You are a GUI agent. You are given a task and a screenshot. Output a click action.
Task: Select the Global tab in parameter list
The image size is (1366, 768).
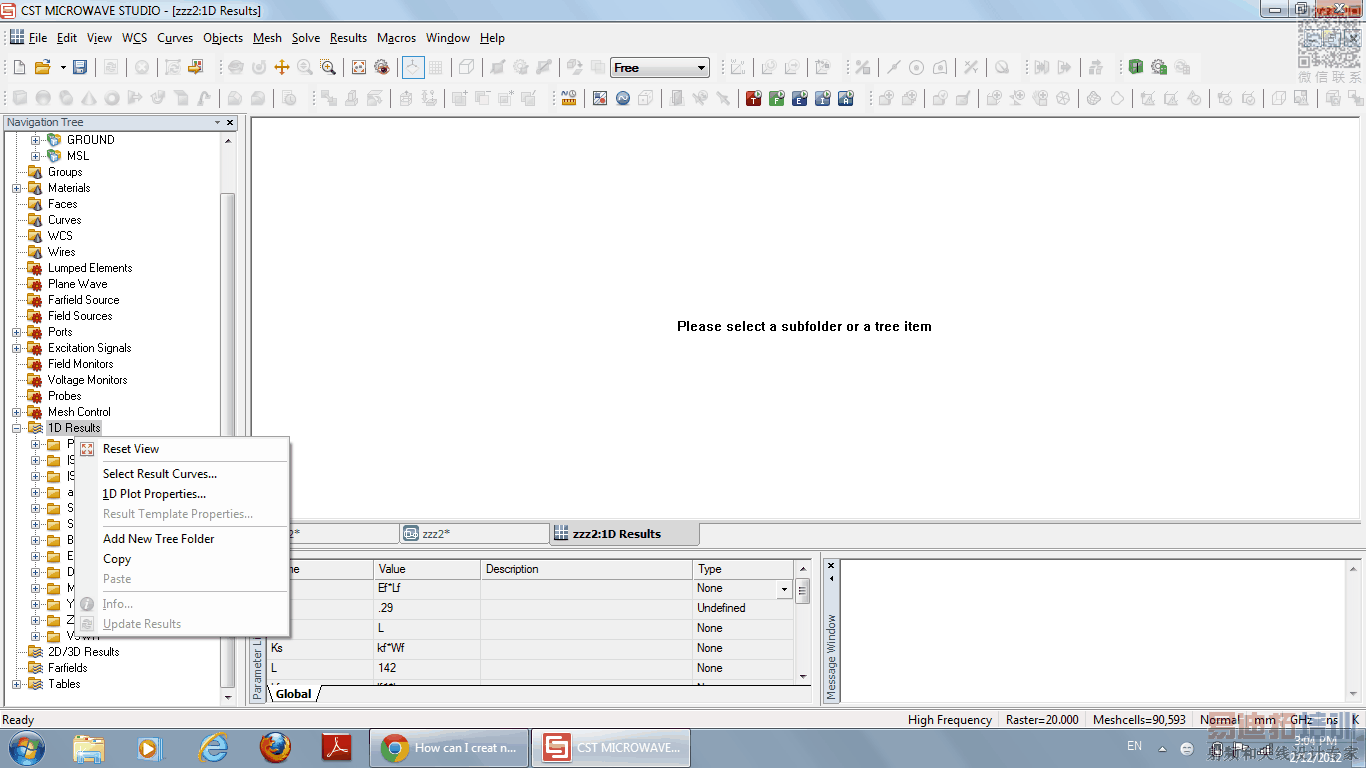pos(294,694)
